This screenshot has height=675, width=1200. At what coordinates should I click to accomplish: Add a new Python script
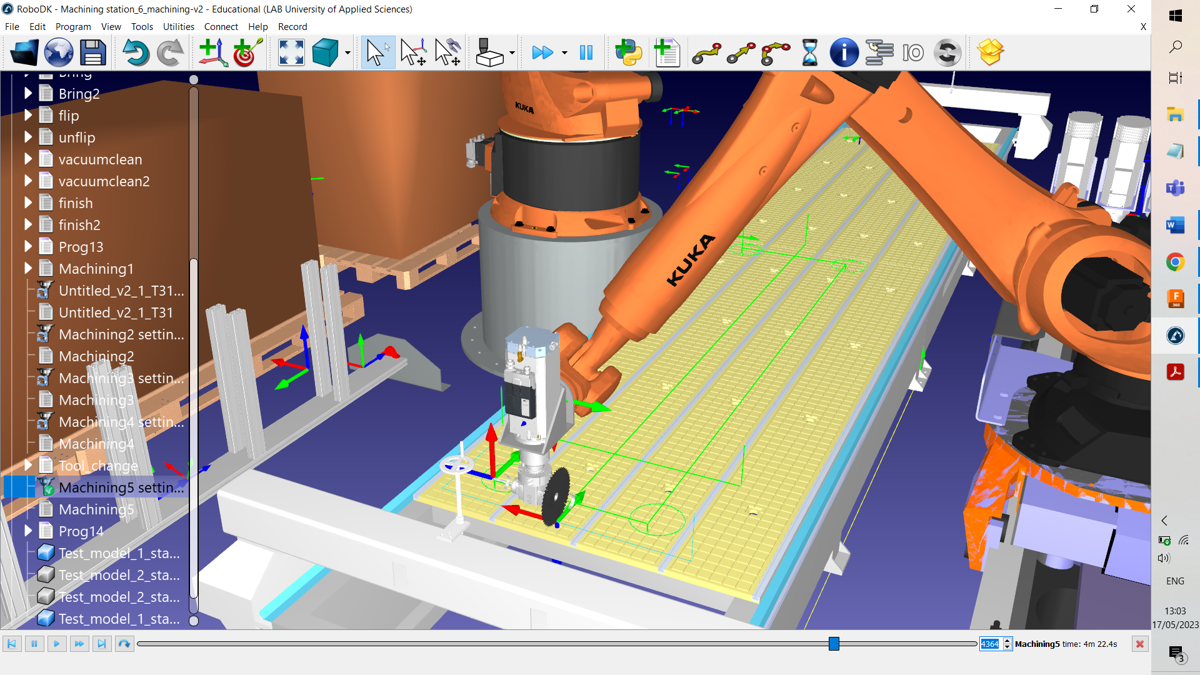click(628, 53)
